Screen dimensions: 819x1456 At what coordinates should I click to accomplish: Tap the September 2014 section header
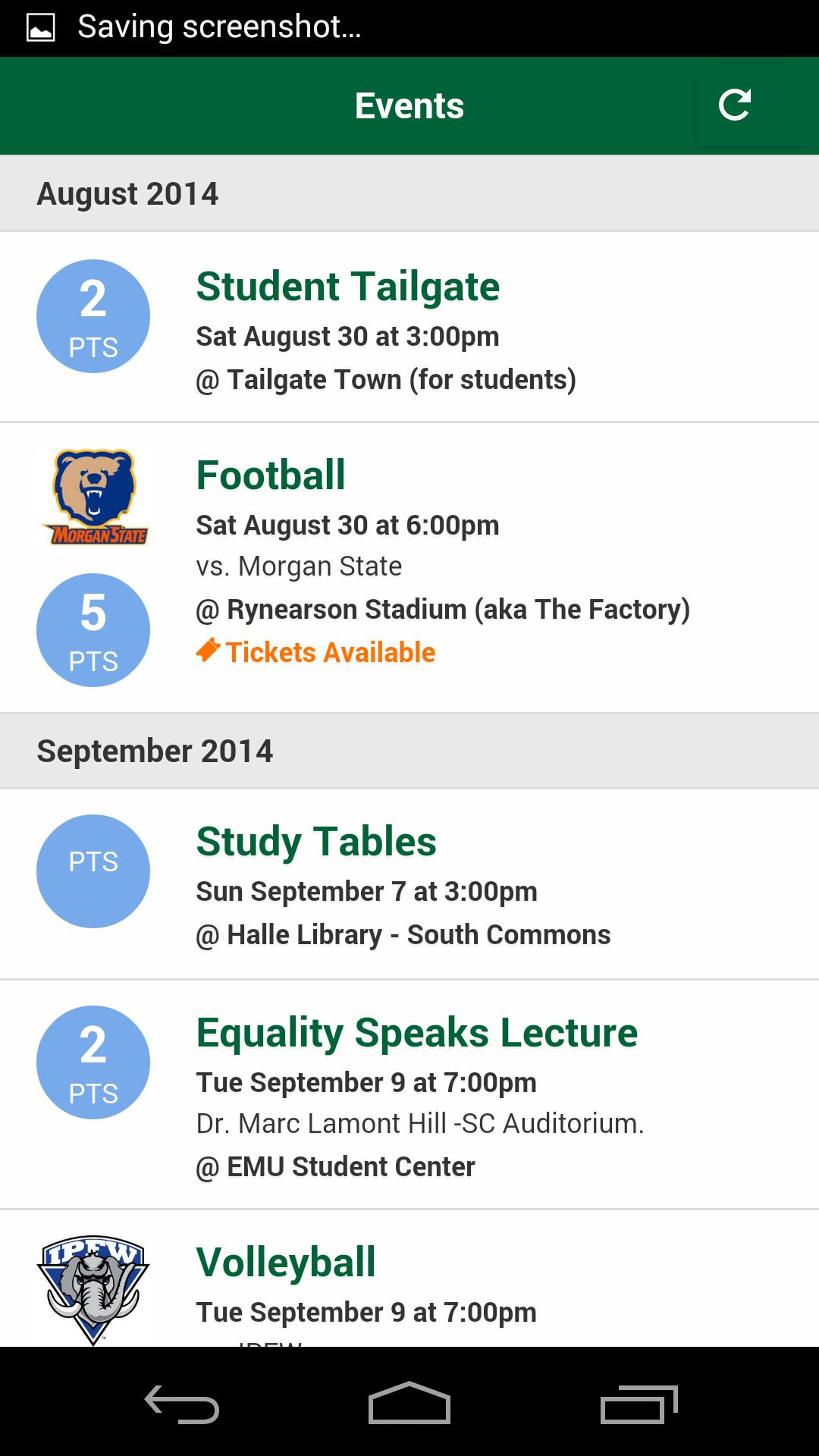point(155,751)
